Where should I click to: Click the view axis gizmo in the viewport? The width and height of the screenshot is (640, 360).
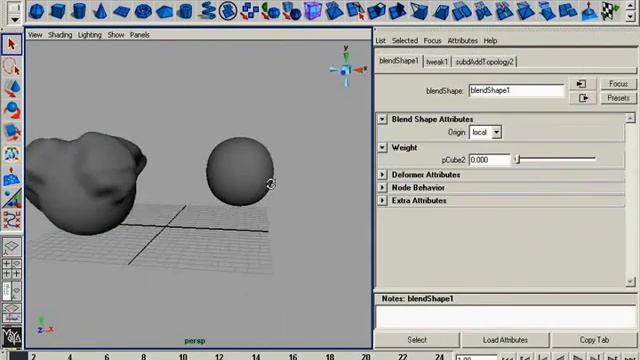pos(346,69)
